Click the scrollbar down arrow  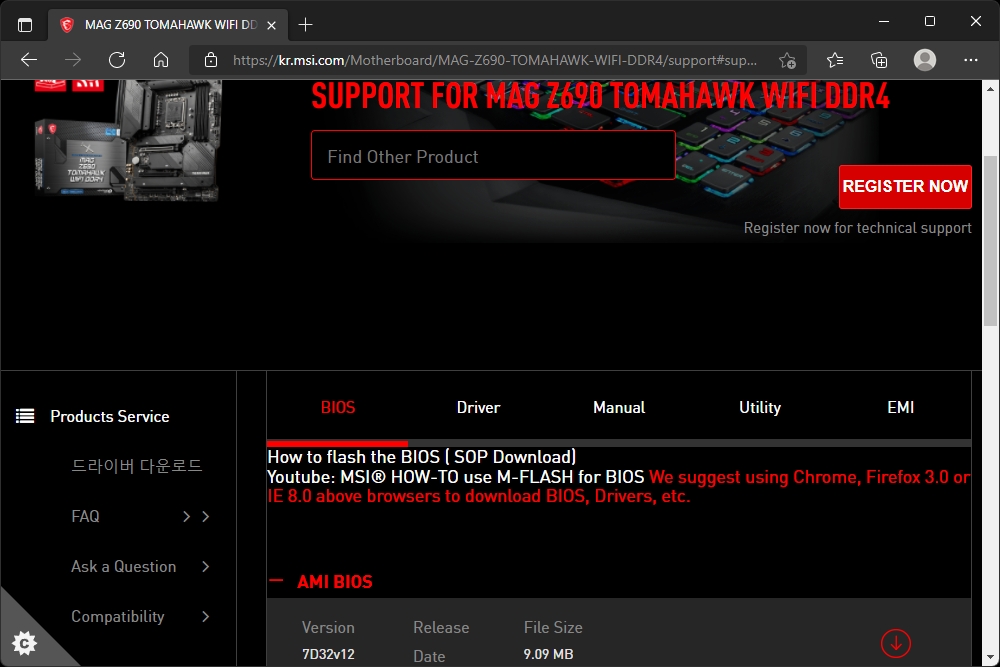pyautogui.click(x=990, y=657)
